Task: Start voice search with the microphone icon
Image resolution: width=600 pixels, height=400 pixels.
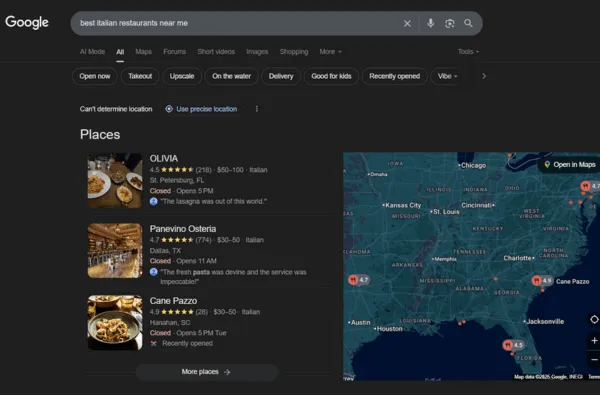Action: (430, 23)
